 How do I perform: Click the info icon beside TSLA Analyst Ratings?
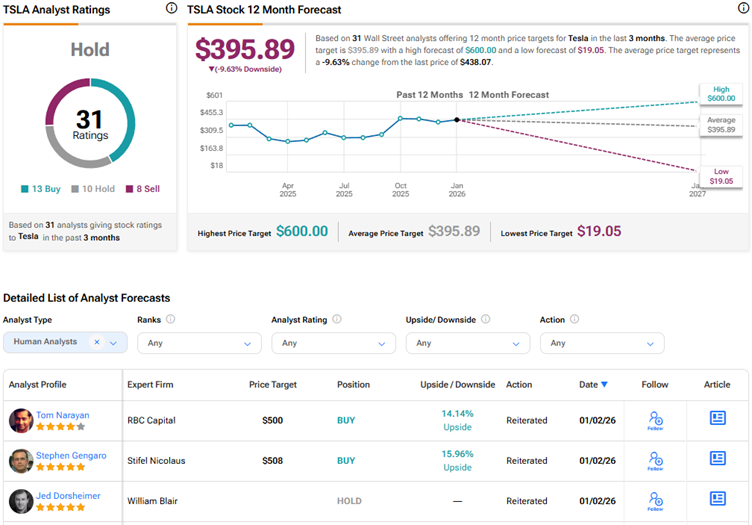[171, 9]
